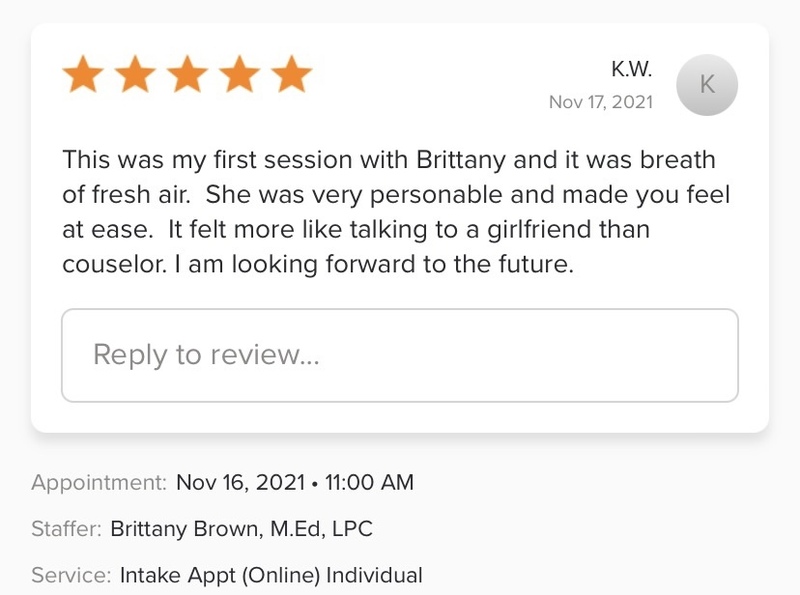Click the fourth orange rating star
Image resolution: width=800 pixels, height=595 pixels.
(240, 76)
